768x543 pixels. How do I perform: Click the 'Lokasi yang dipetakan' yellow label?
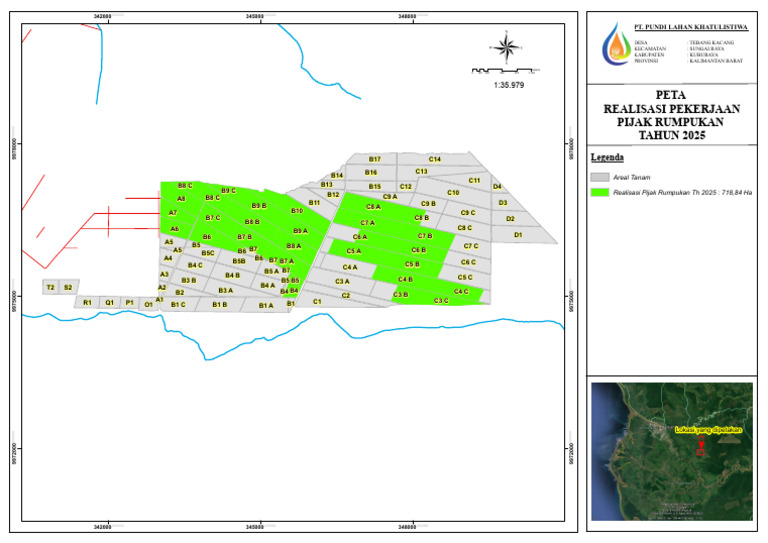[708, 430]
